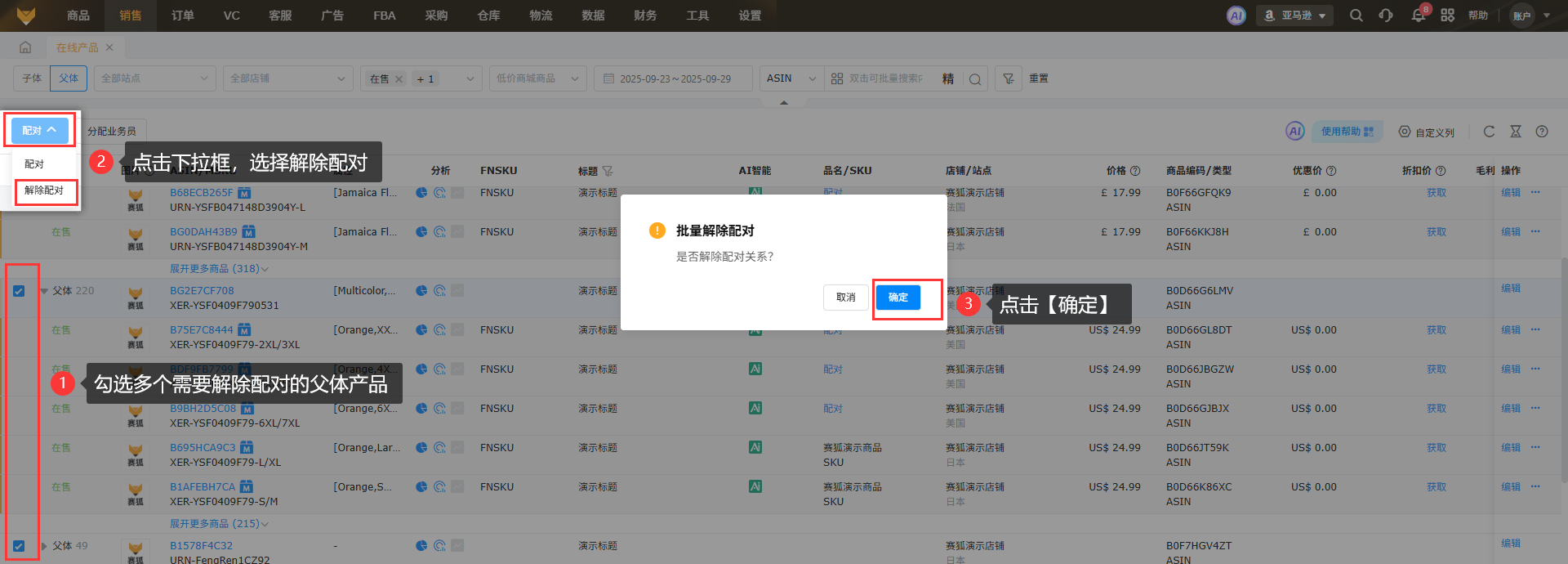Click 重置 to reset filters

tap(1039, 78)
